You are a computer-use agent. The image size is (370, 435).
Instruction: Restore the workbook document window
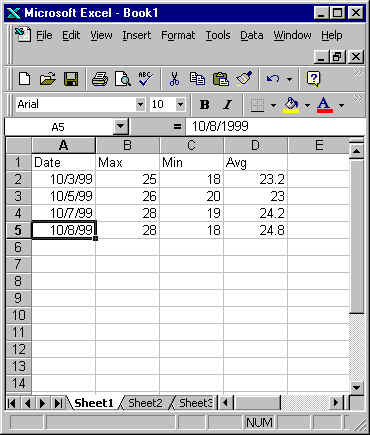[x=337, y=56]
